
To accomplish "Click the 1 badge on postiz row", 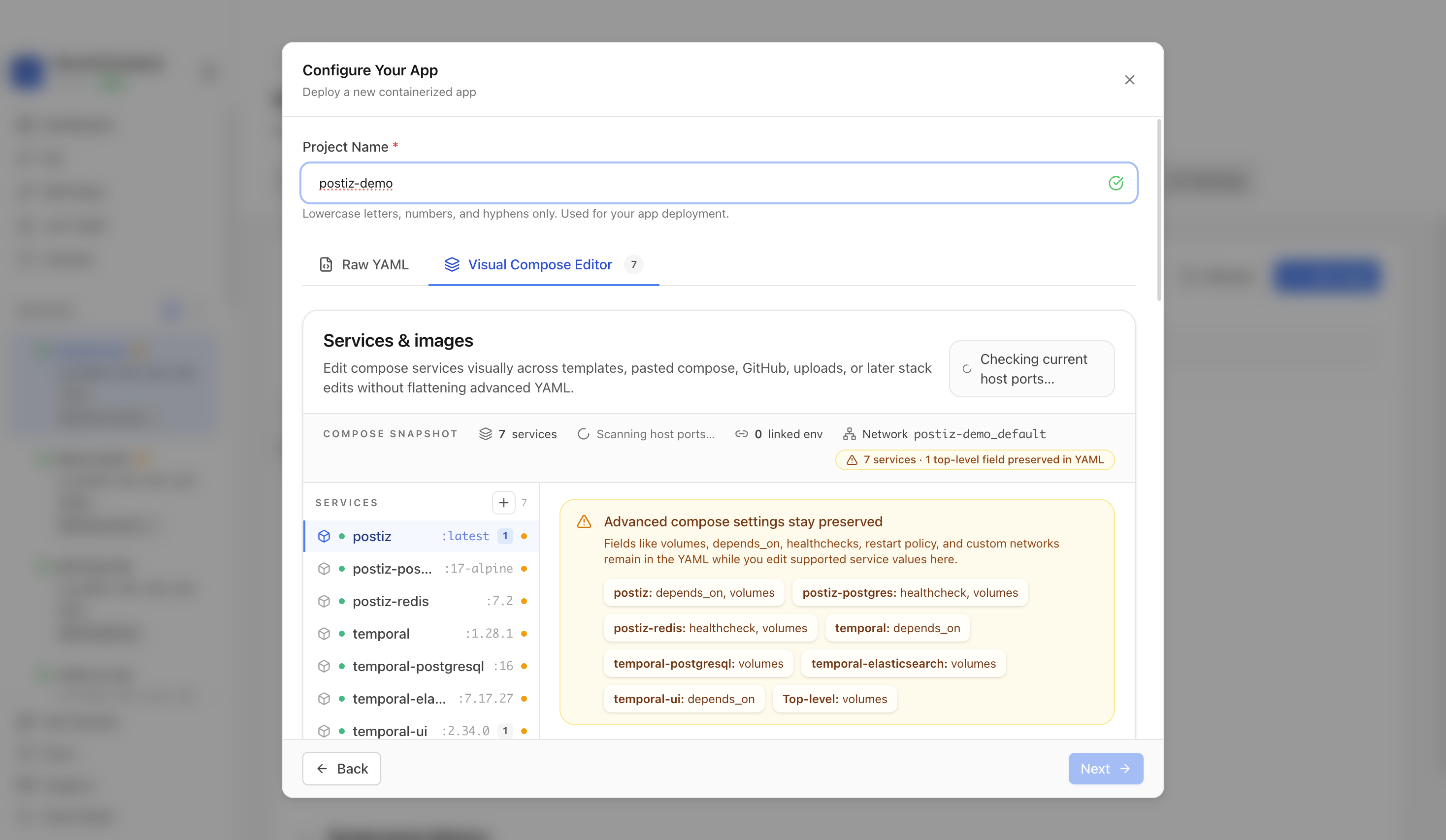I will pos(505,536).
